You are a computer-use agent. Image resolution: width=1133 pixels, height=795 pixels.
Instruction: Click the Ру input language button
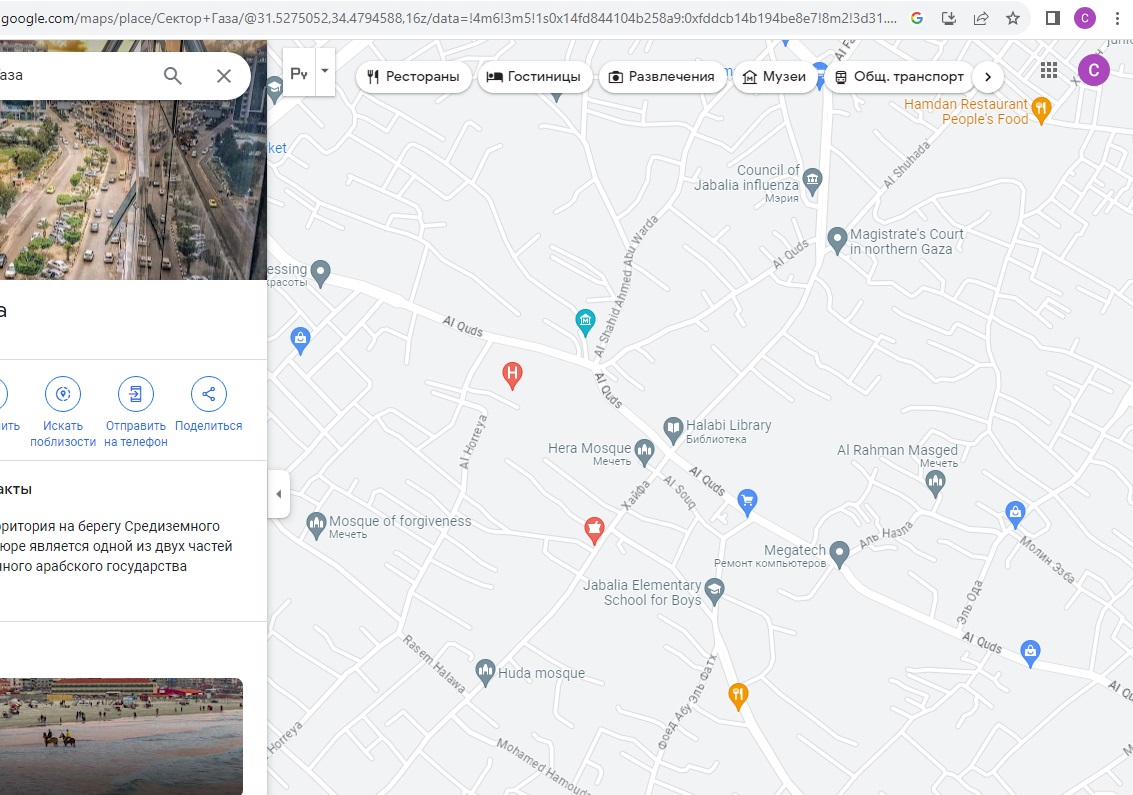(x=299, y=73)
